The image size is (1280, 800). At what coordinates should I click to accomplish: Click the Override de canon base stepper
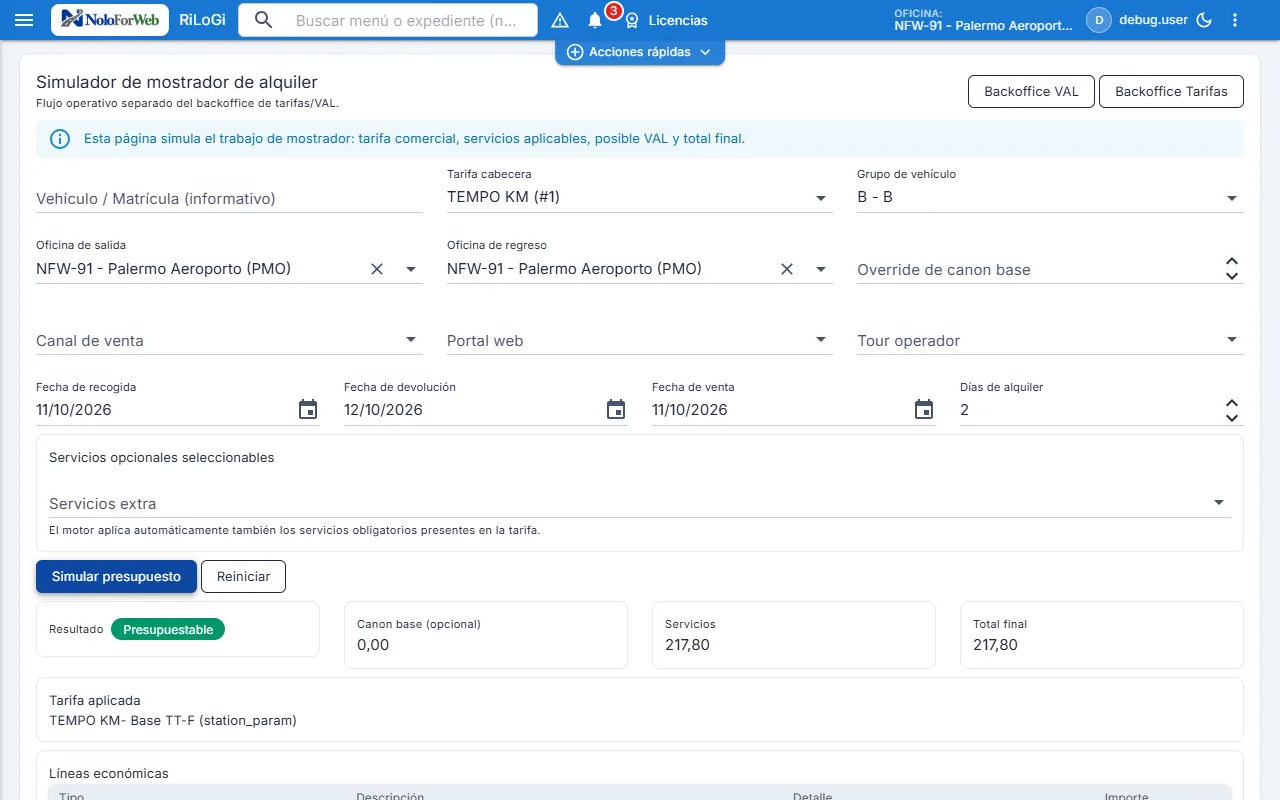coord(1232,269)
